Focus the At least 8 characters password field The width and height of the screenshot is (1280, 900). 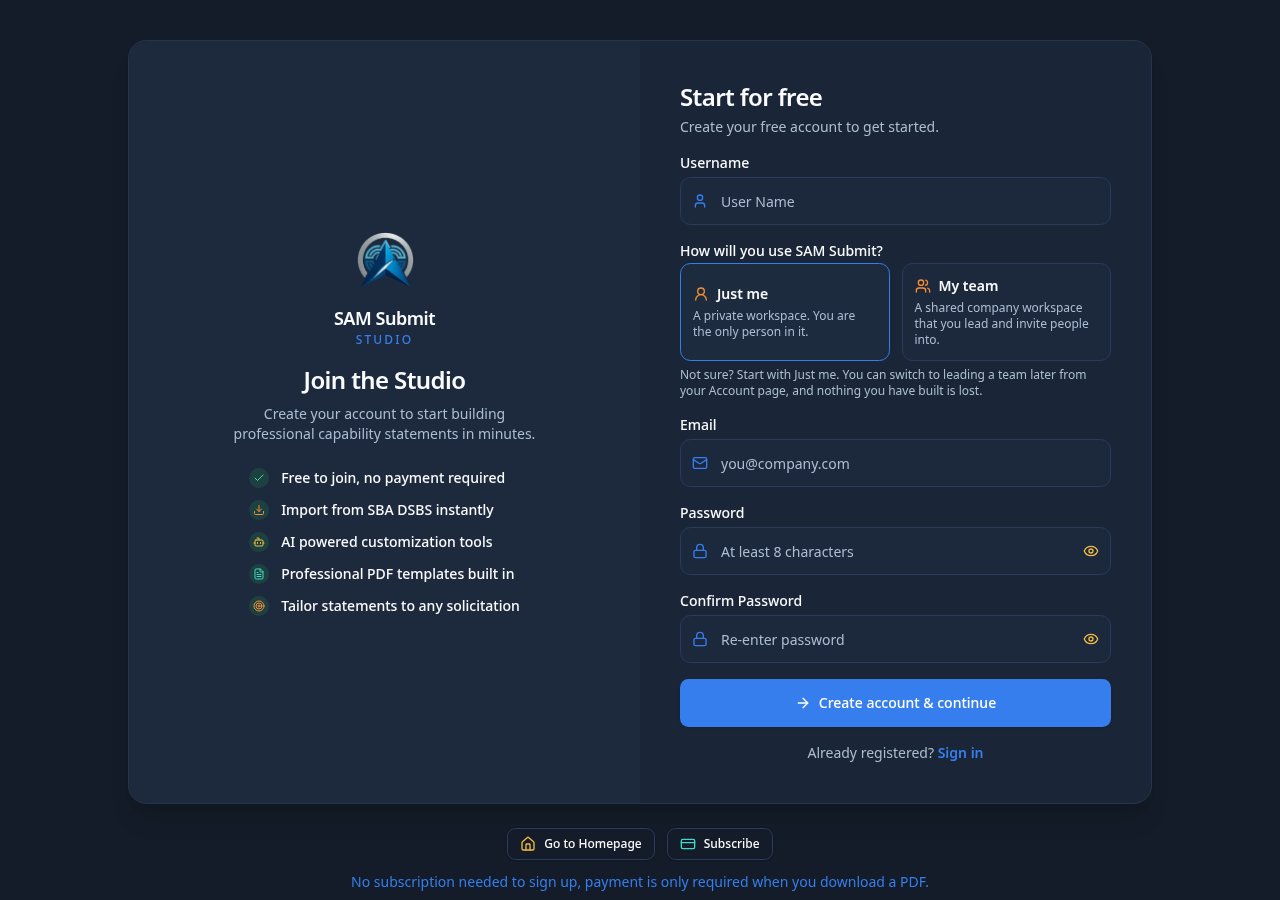tap(895, 551)
